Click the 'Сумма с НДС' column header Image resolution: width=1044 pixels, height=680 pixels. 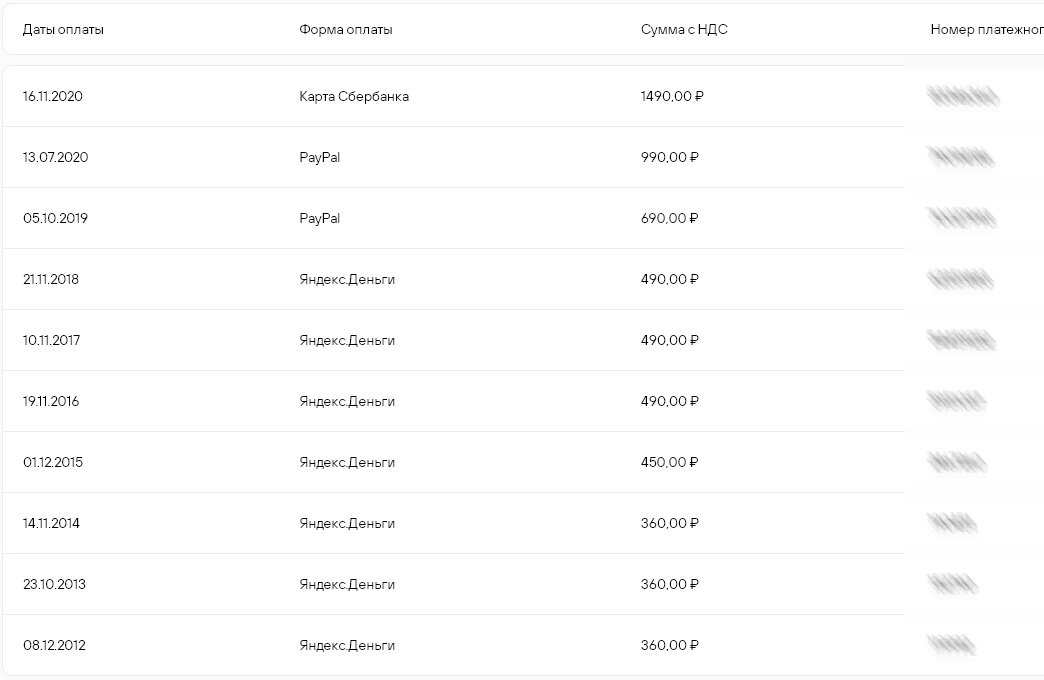[684, 29]
